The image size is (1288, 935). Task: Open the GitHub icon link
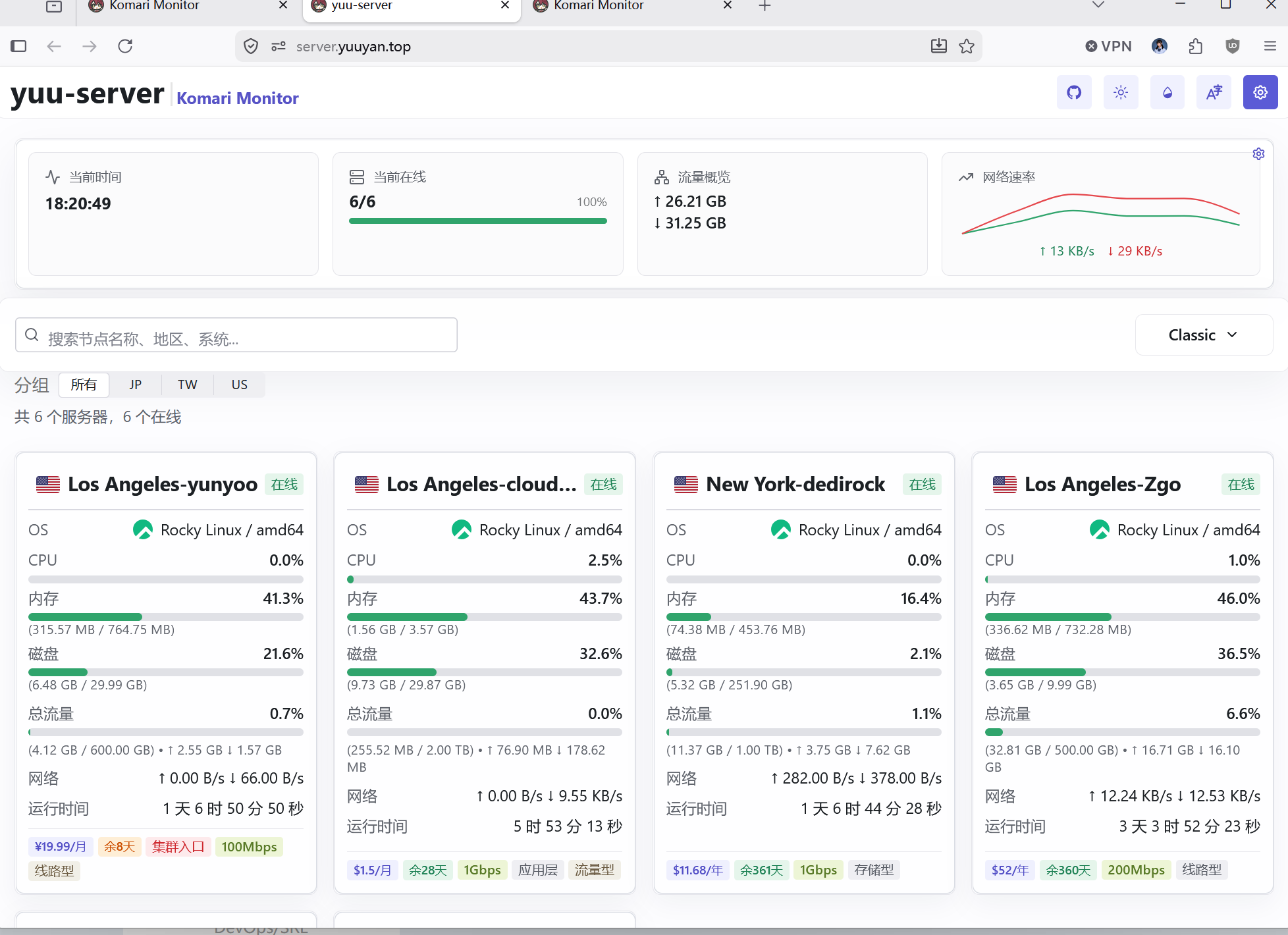point(1074,92)
